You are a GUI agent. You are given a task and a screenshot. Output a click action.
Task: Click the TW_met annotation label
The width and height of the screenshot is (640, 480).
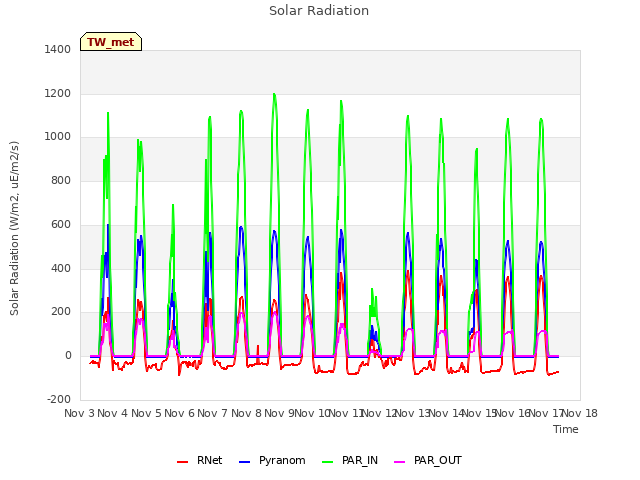point(111,42)
